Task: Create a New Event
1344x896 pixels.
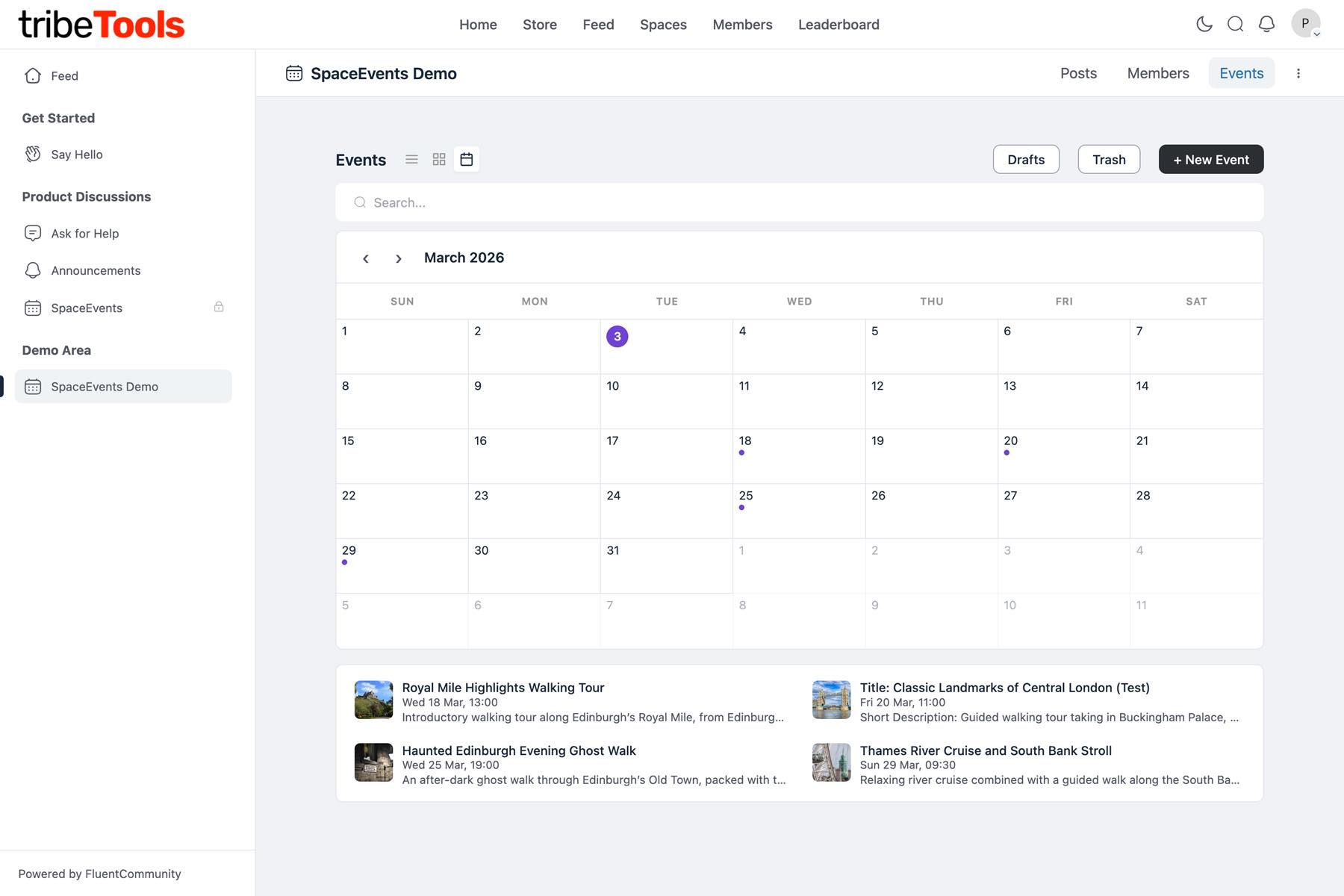Action: pos(1210,160)
